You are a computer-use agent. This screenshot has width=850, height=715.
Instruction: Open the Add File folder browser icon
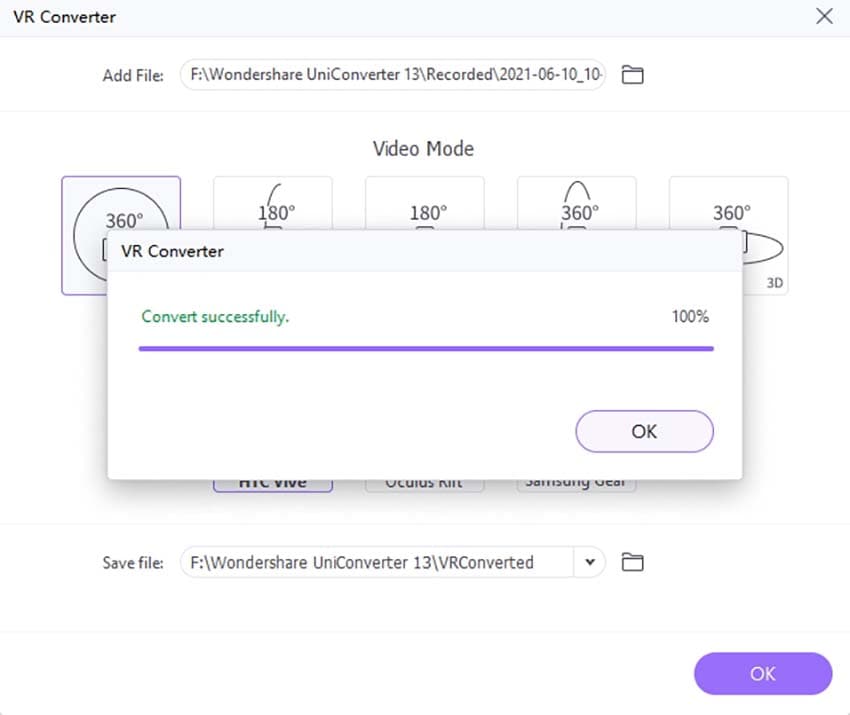[632, 75]
